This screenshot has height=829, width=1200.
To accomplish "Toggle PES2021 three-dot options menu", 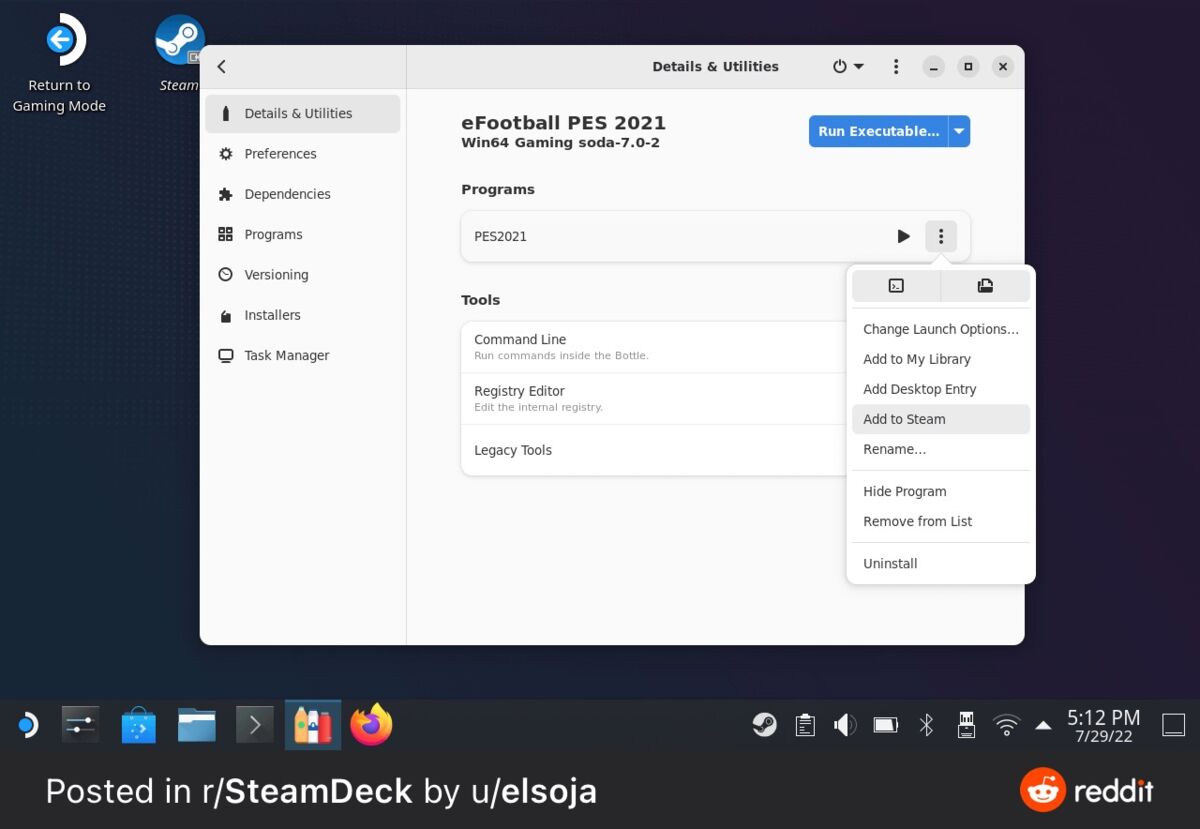I will [940, 236].
